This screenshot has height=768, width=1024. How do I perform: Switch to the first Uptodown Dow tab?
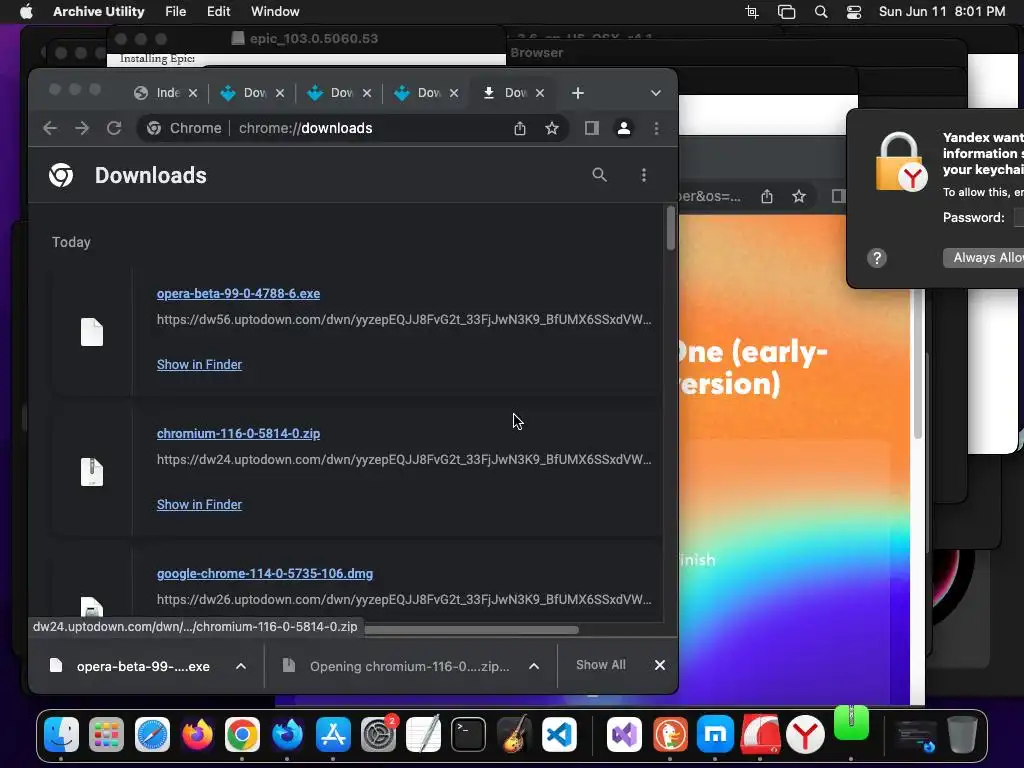point(253,93)
